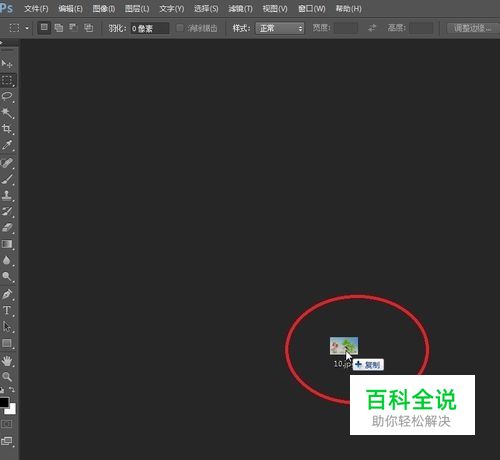
Task: Click the Refine Edge (调整边缘) button
Action: coord(472,28)
